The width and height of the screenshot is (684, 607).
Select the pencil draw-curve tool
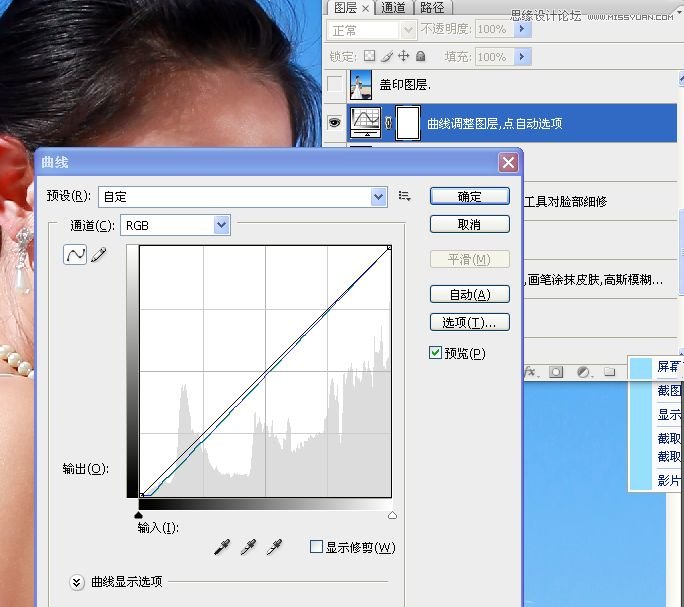point(99,254)
